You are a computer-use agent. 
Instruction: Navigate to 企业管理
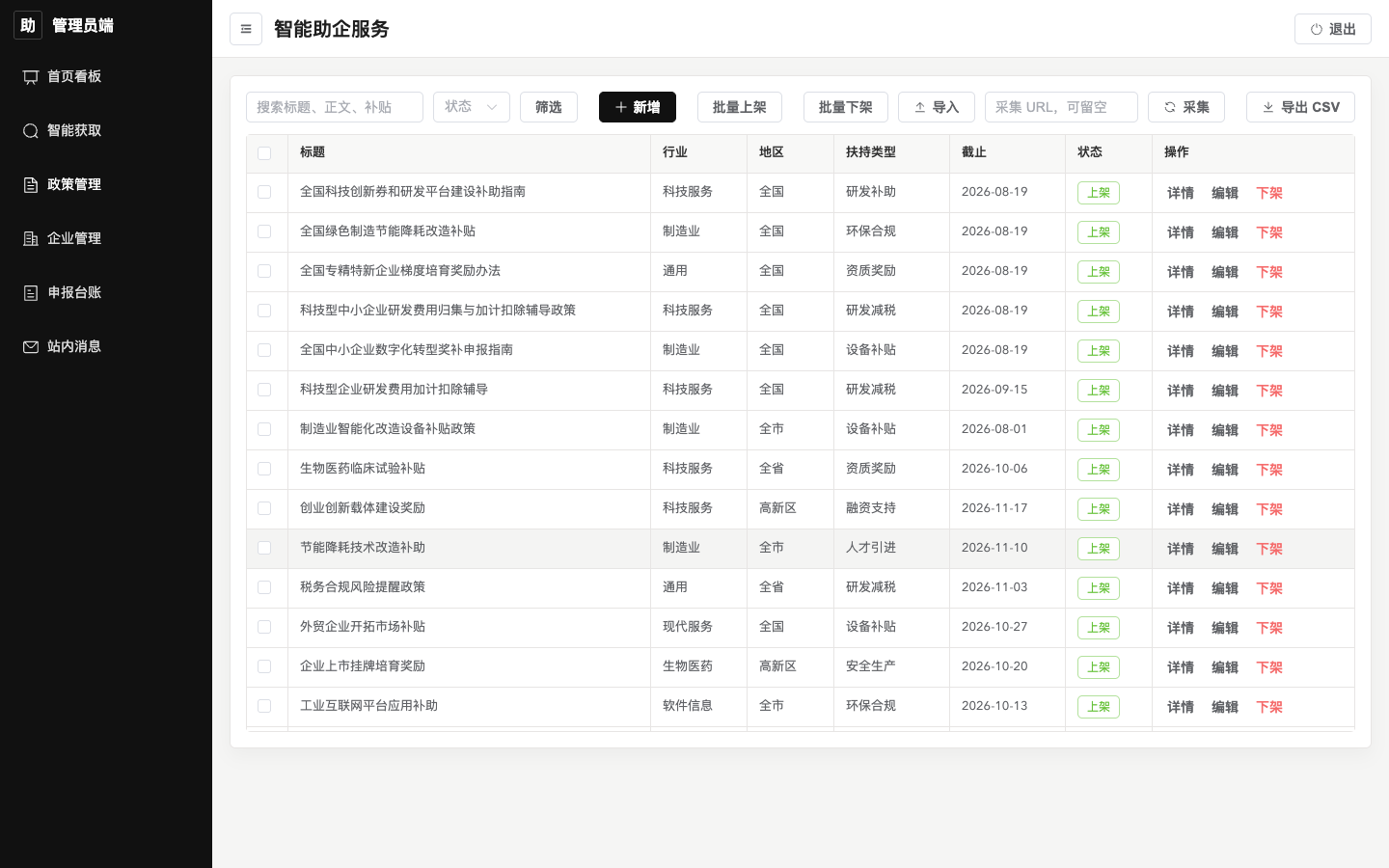[106, 238]
